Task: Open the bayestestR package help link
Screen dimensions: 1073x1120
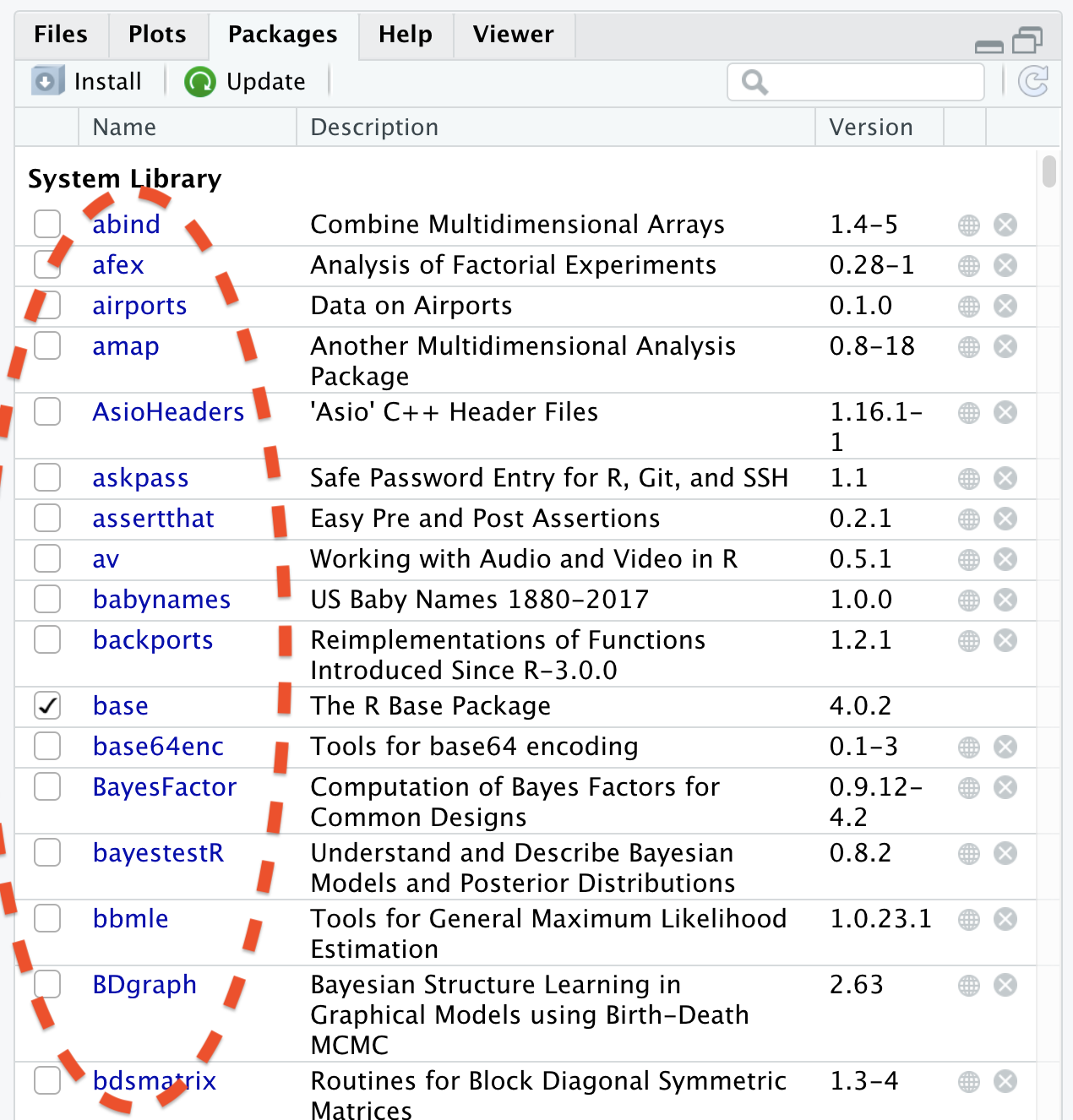Action: (x=158, y=853)
